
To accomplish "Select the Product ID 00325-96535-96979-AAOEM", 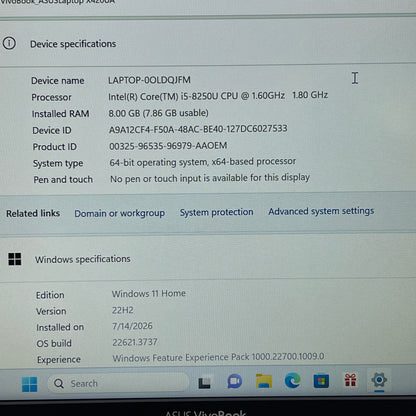I will click(x=168, y=146).
